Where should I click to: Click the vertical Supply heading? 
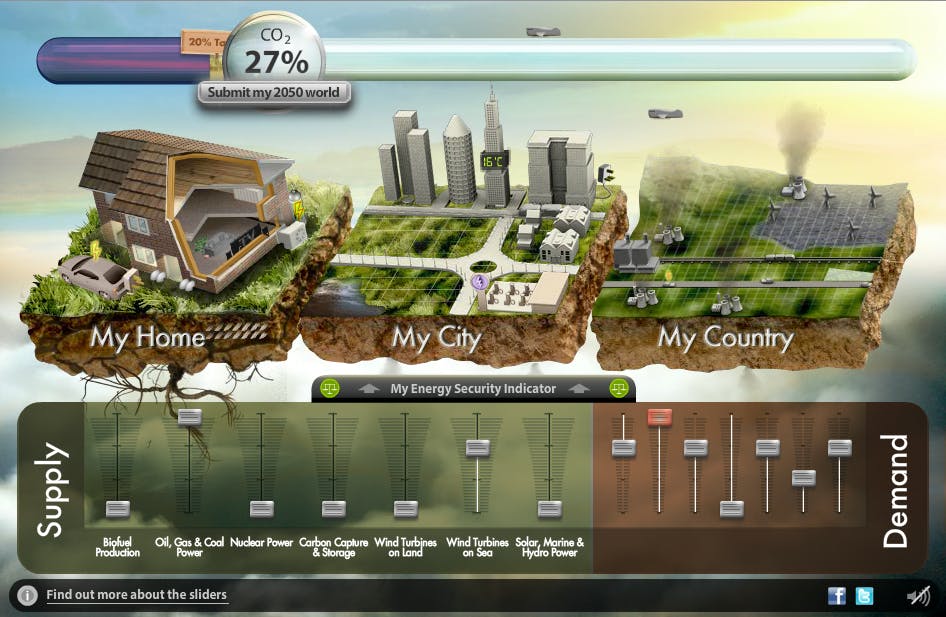[50, 489]
